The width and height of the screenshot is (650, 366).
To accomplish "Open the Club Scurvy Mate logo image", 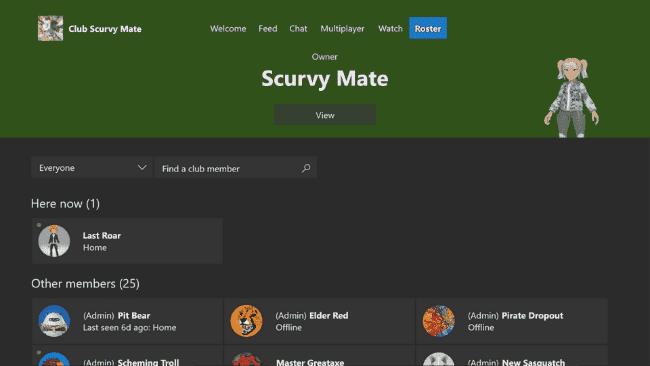I will coord(51,28).
